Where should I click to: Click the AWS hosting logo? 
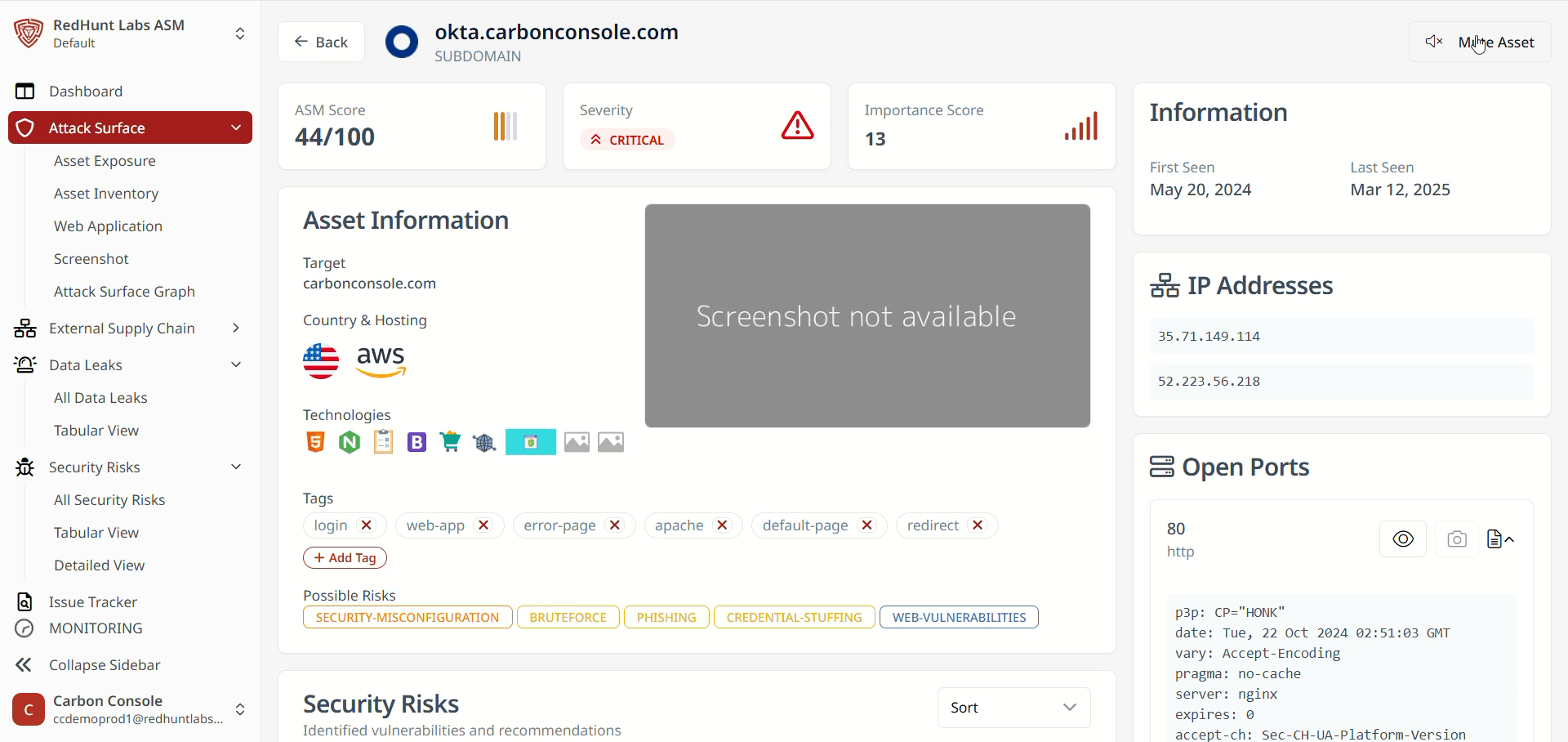(381, 360)
